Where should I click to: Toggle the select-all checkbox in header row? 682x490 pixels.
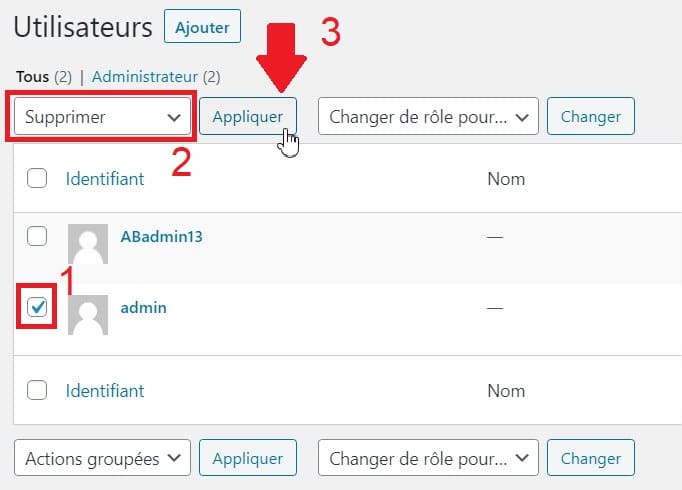(37, 179)
